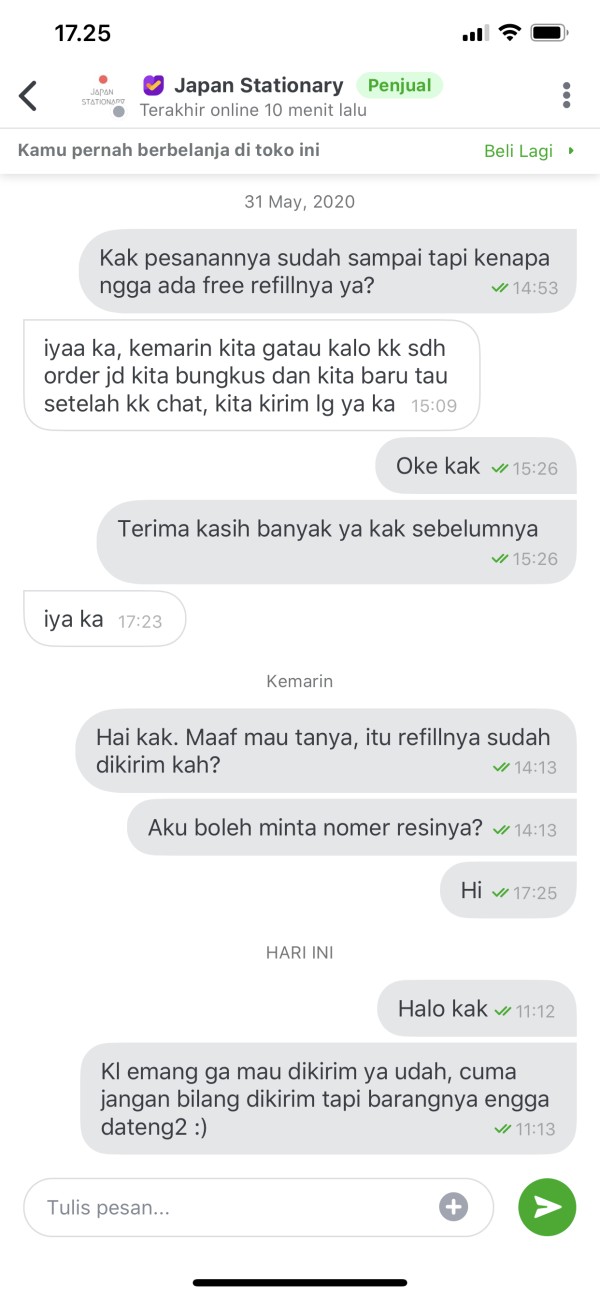The width and height of the screenshot is (600, 1298).
Task: Tap the Wi-Fi status bar icon
Action: [510, 33]
